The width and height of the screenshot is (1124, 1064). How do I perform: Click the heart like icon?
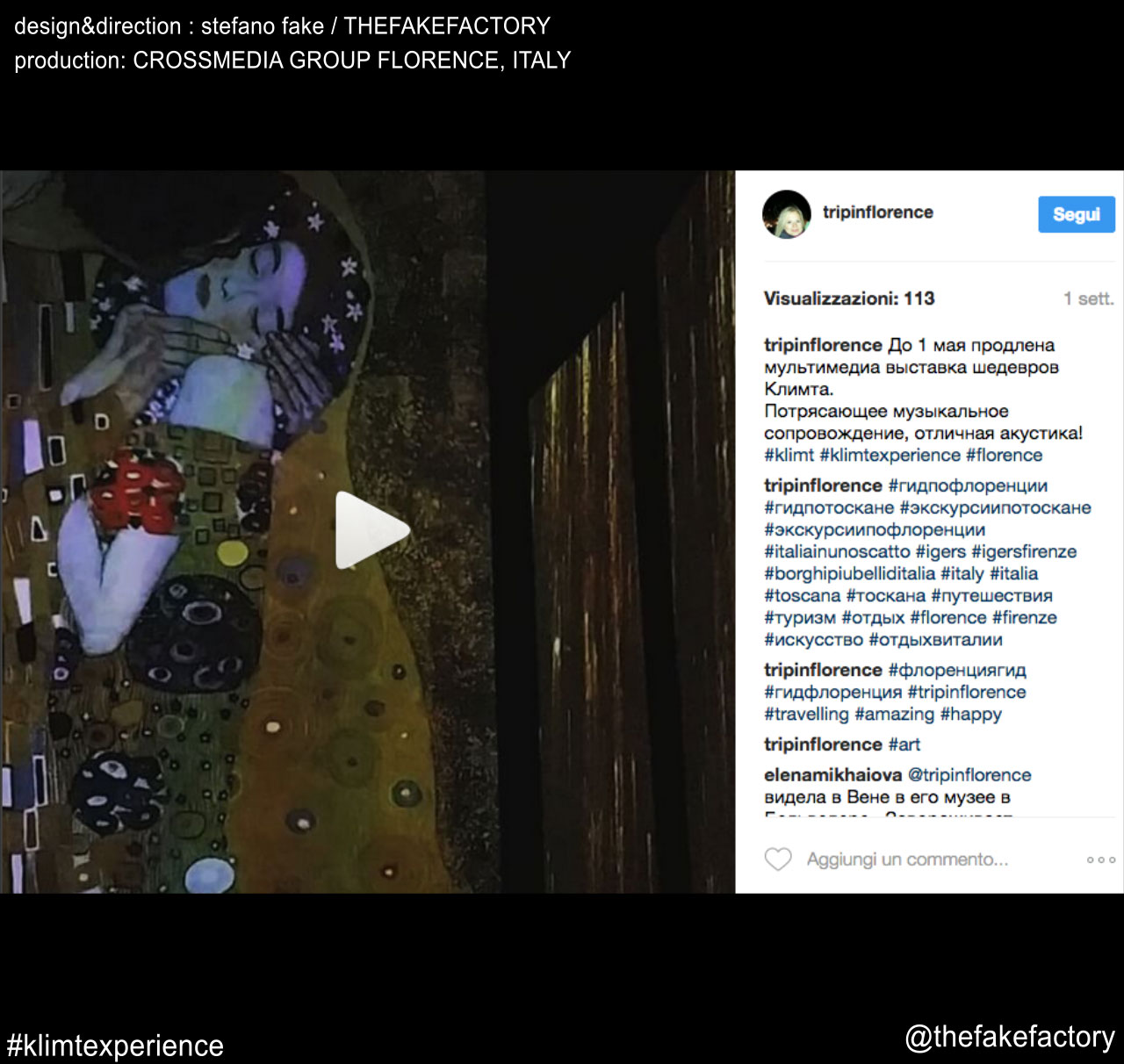tap(778, 859)
